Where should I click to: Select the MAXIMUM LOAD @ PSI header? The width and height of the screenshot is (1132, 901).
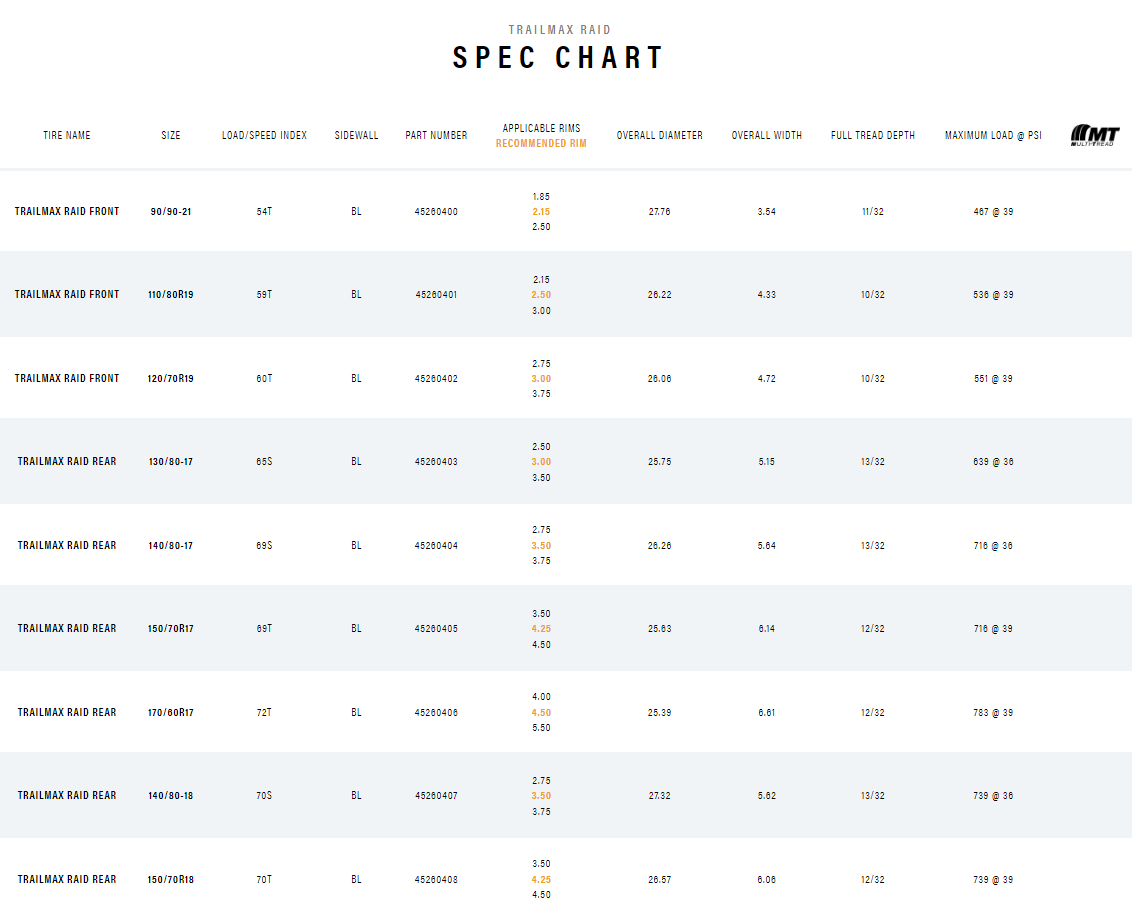992,136
